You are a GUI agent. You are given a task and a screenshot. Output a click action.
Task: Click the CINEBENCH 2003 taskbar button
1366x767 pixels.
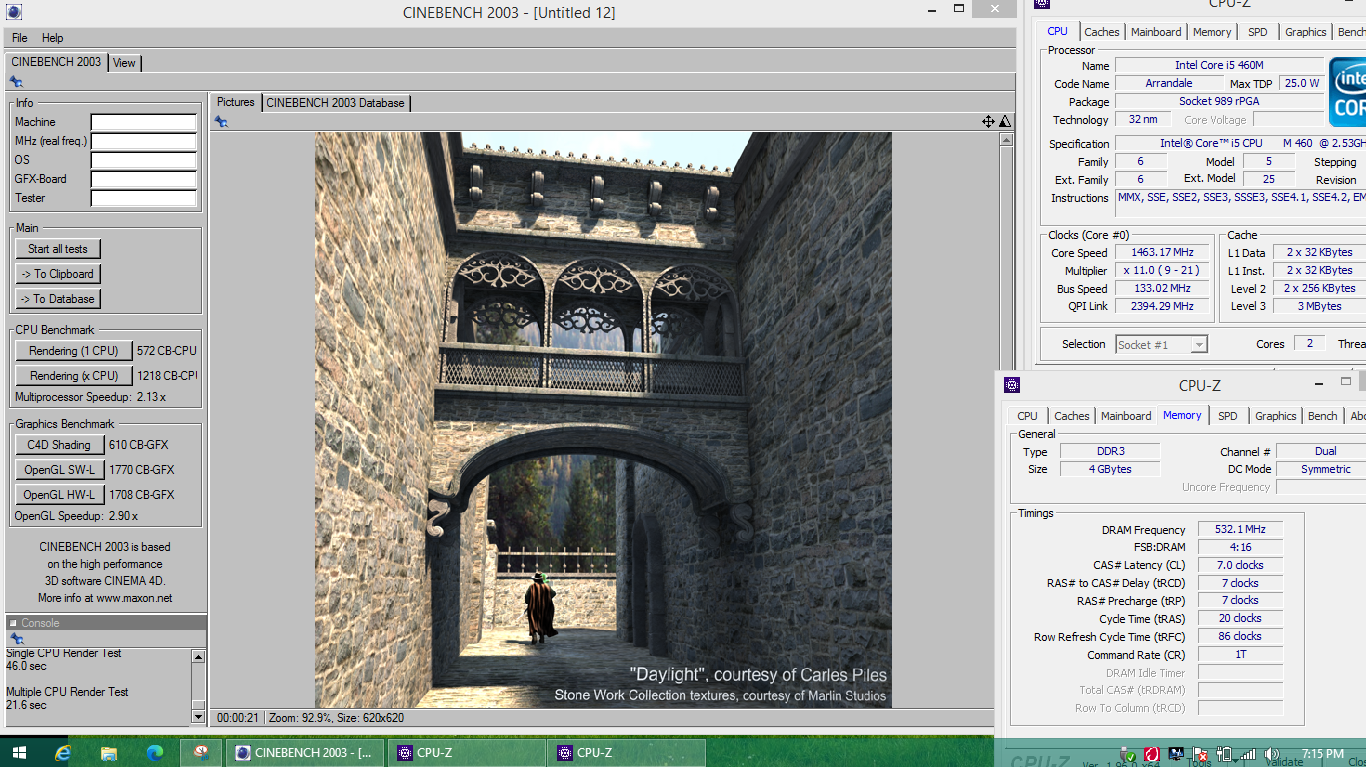point(306,753)
